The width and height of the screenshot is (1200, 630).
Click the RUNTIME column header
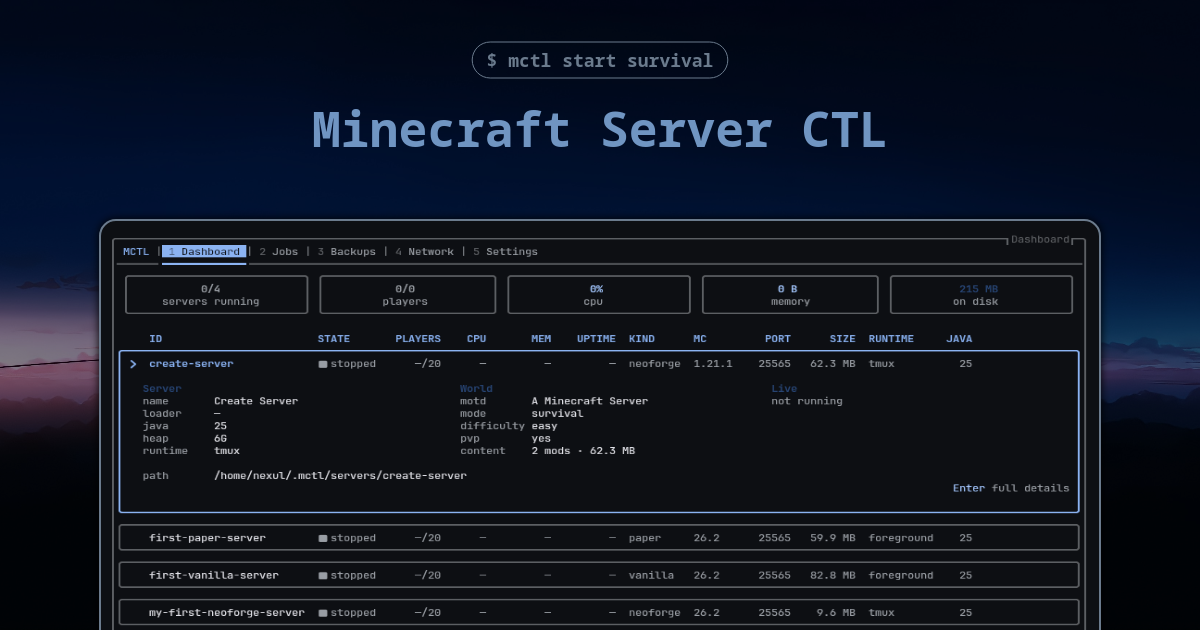tap(891, 339)
